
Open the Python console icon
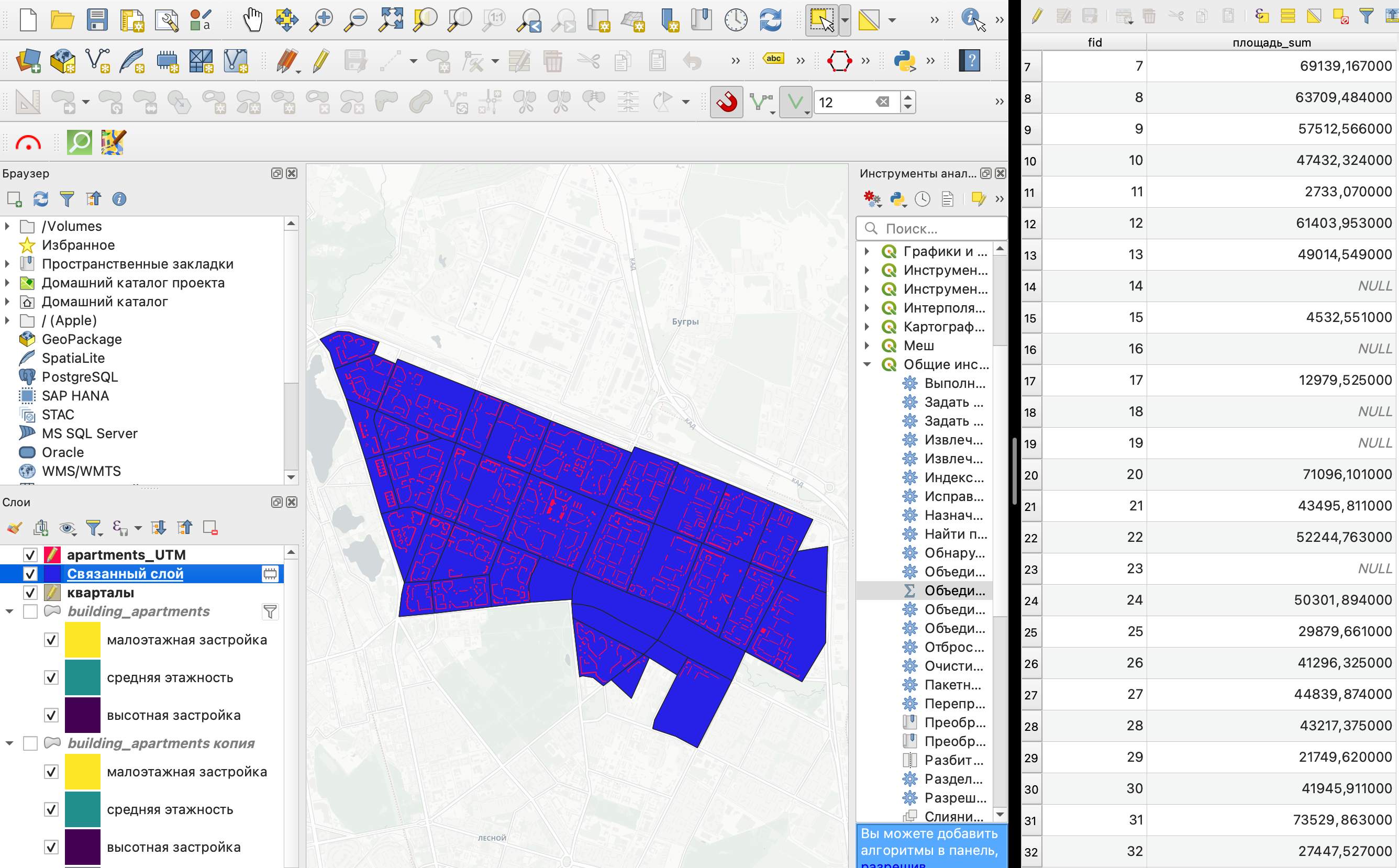904,60
